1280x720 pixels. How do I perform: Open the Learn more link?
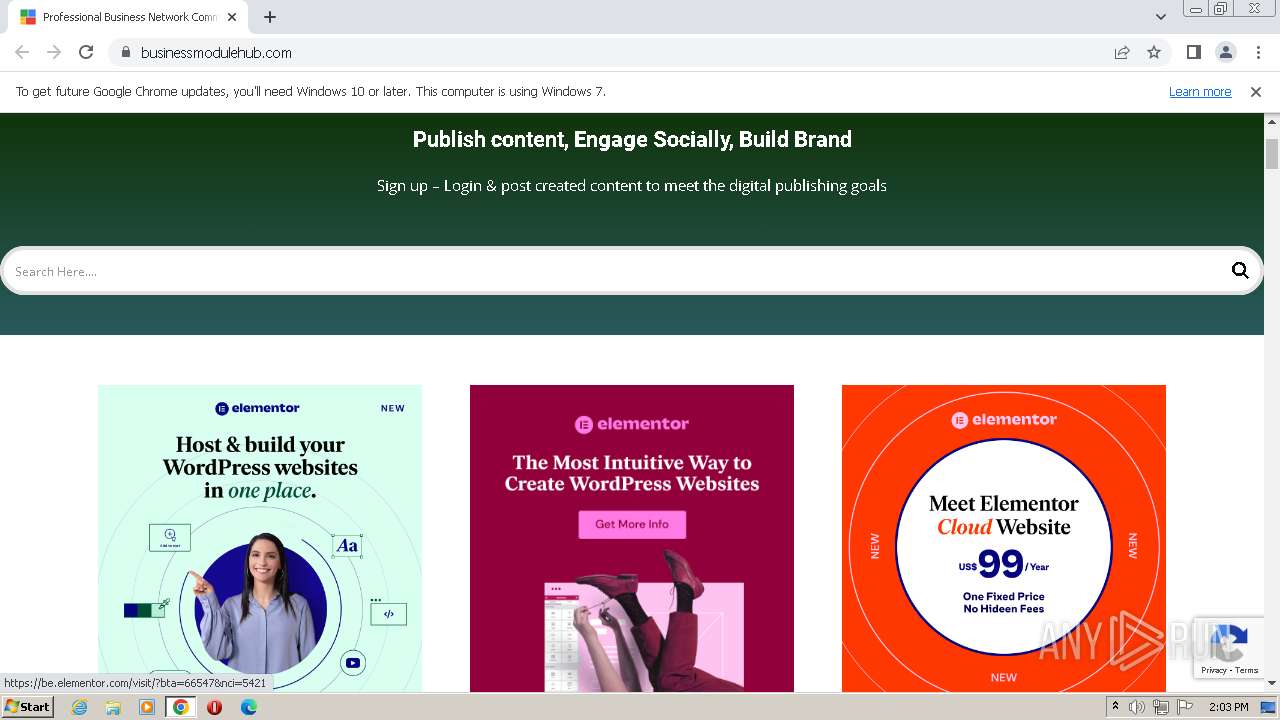point(1200,91)
